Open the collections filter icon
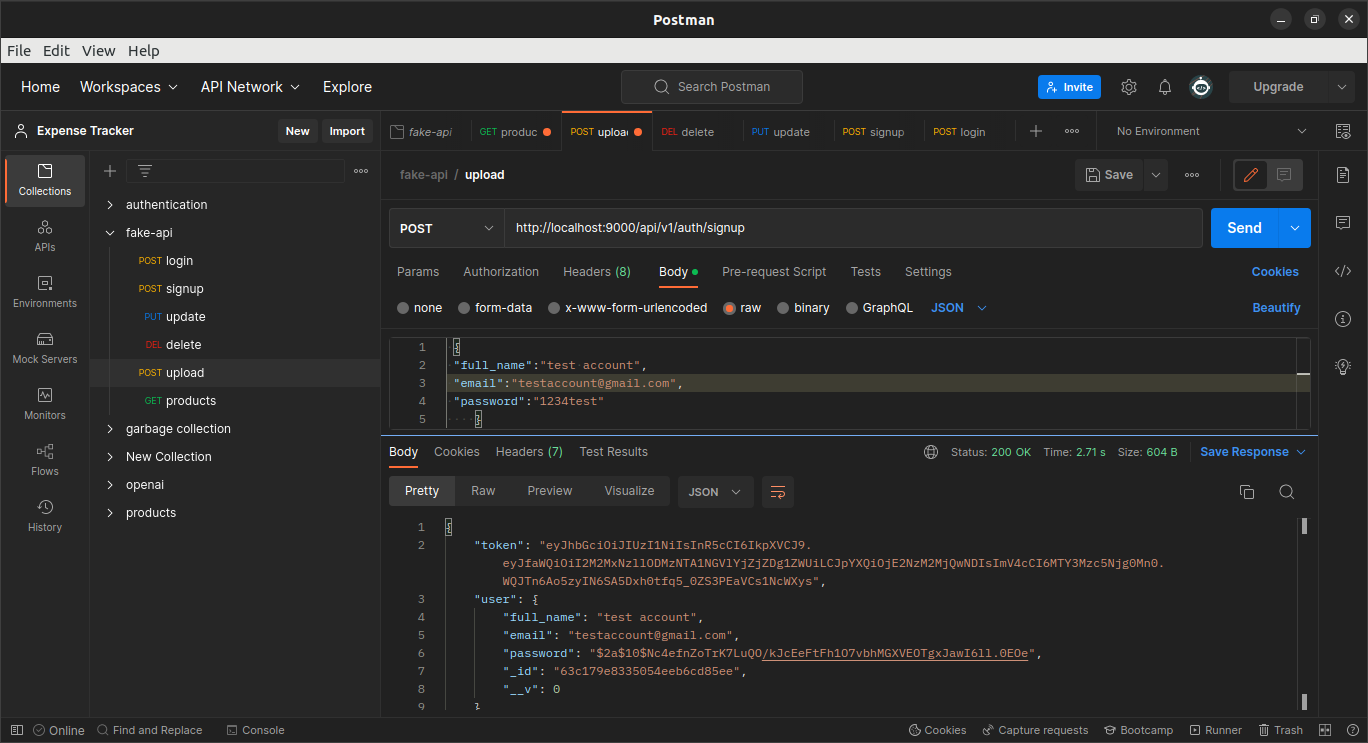 145,171
